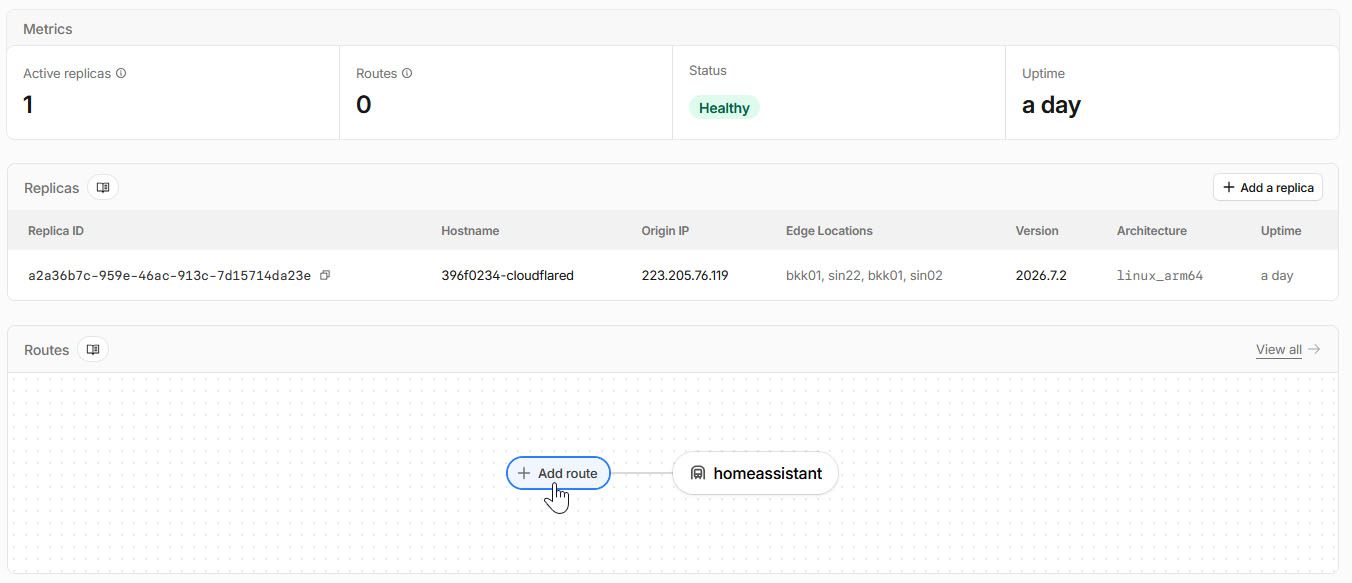Click the Add route button
Image resolution: width=1352 pixels, height=583 pixels.
pyautogui.click(x=558, y=473)
